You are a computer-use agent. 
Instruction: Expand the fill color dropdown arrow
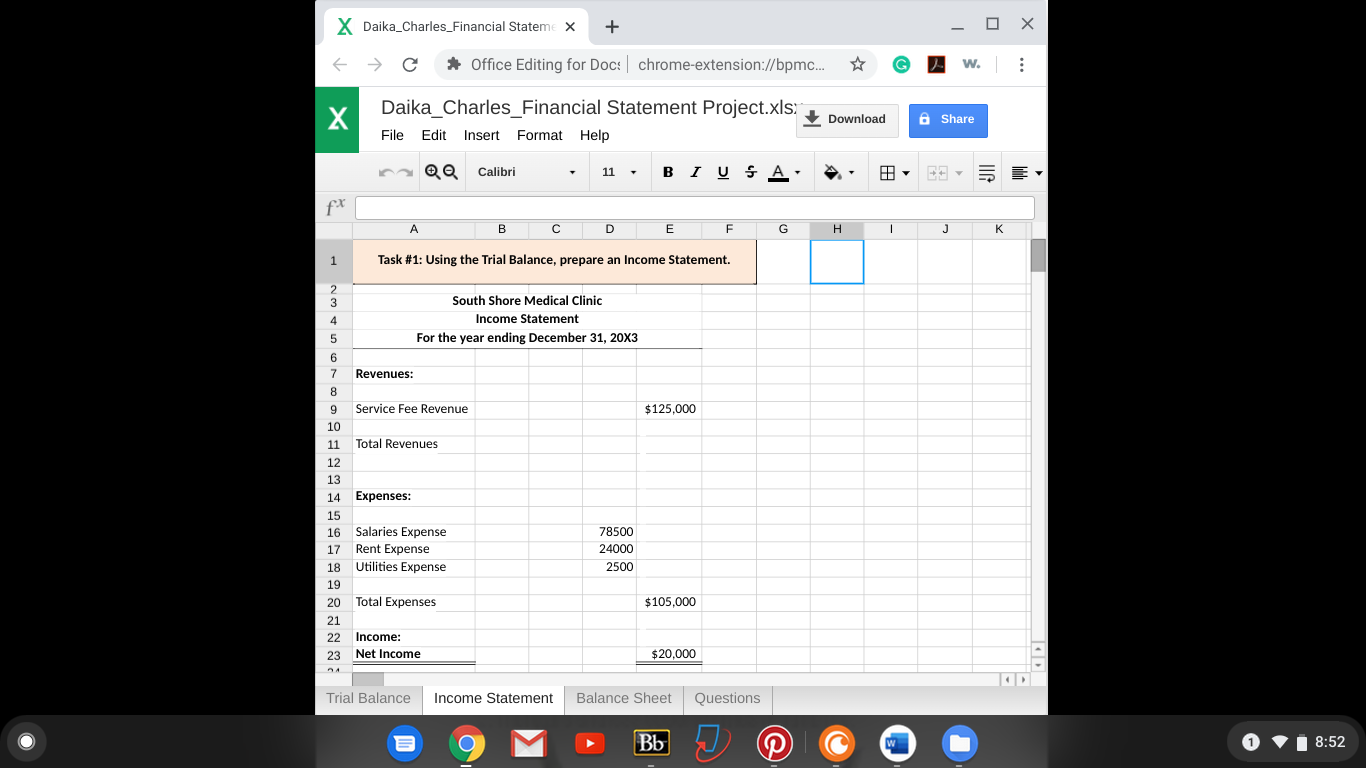click(x=851, y=173)
